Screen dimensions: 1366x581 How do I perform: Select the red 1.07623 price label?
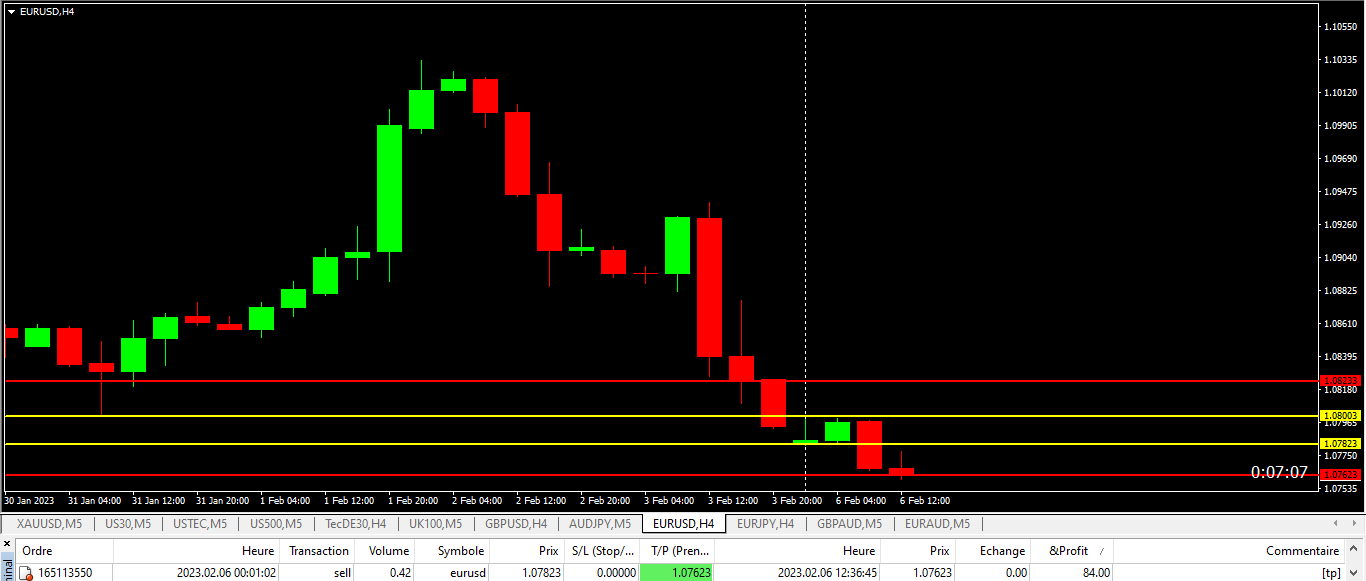(x=1341, y=474)
